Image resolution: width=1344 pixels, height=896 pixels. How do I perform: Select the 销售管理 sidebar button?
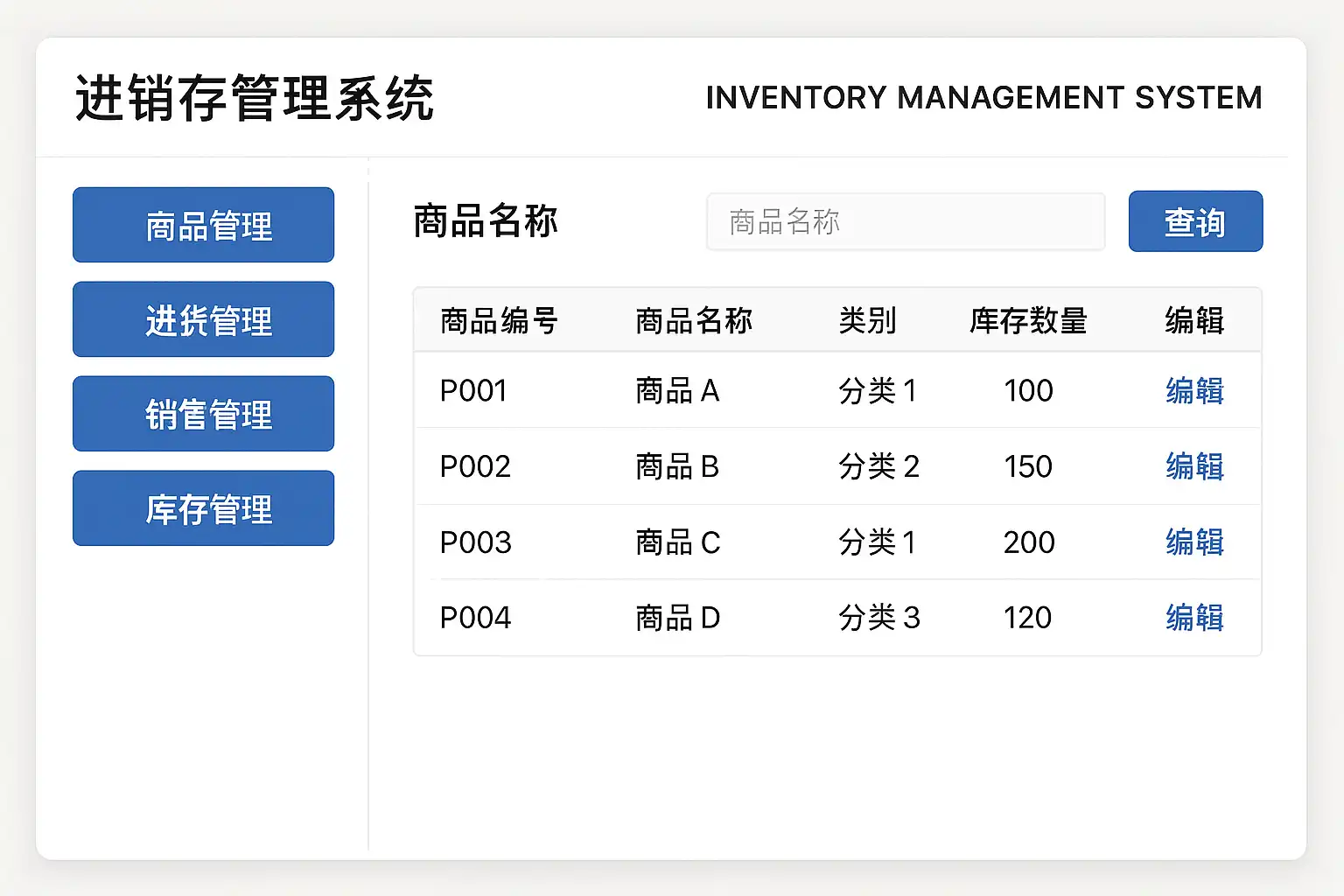pos(203,414)
